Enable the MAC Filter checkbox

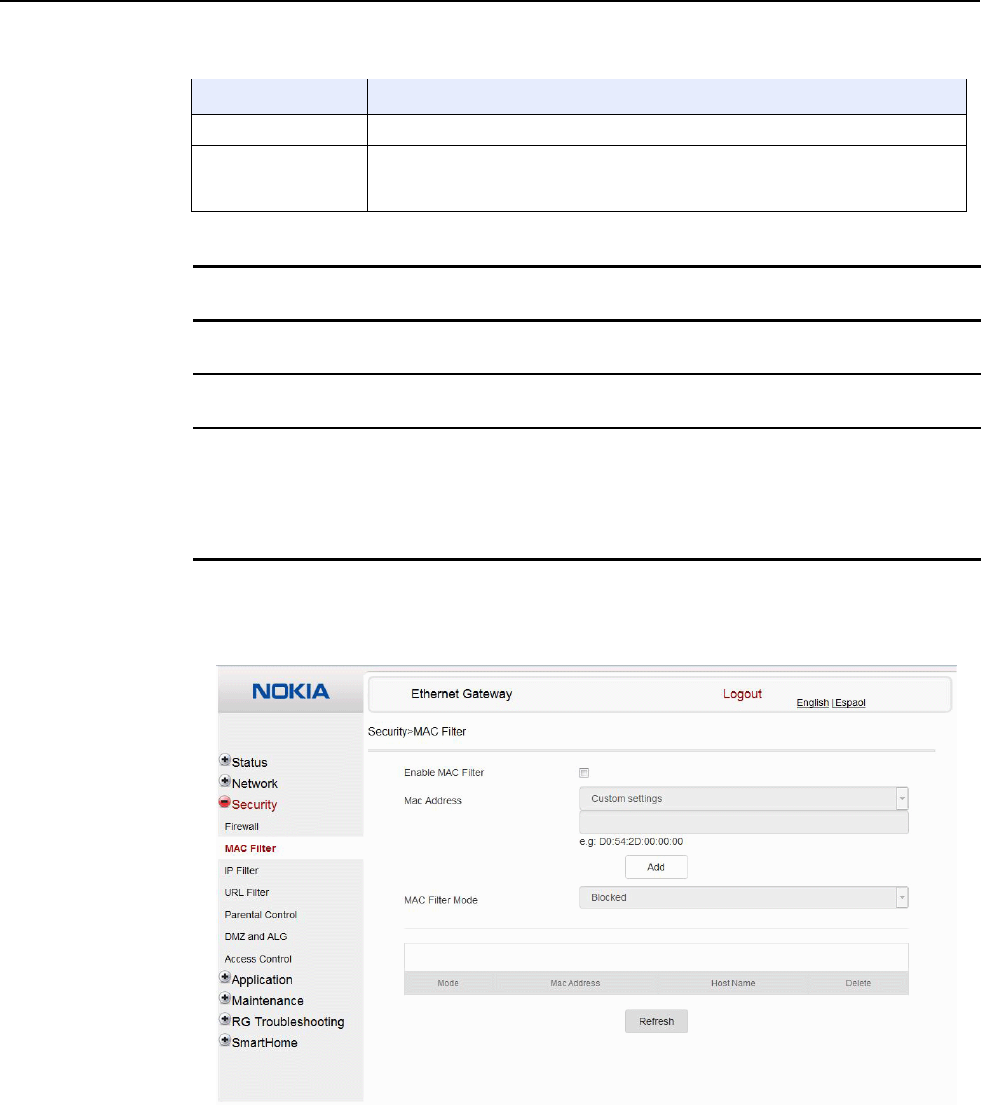click(584, 773)
